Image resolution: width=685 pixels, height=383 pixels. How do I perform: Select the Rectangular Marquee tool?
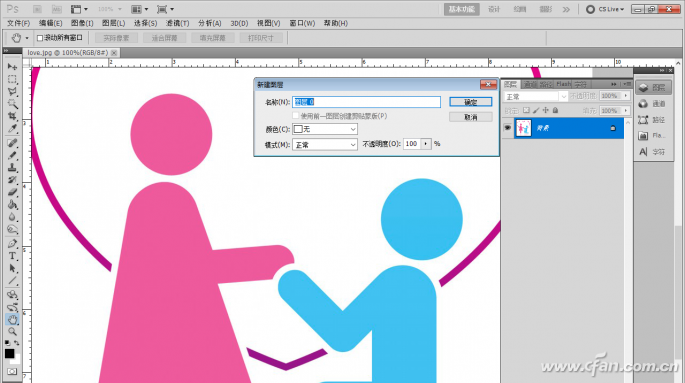tap(12, 79)
